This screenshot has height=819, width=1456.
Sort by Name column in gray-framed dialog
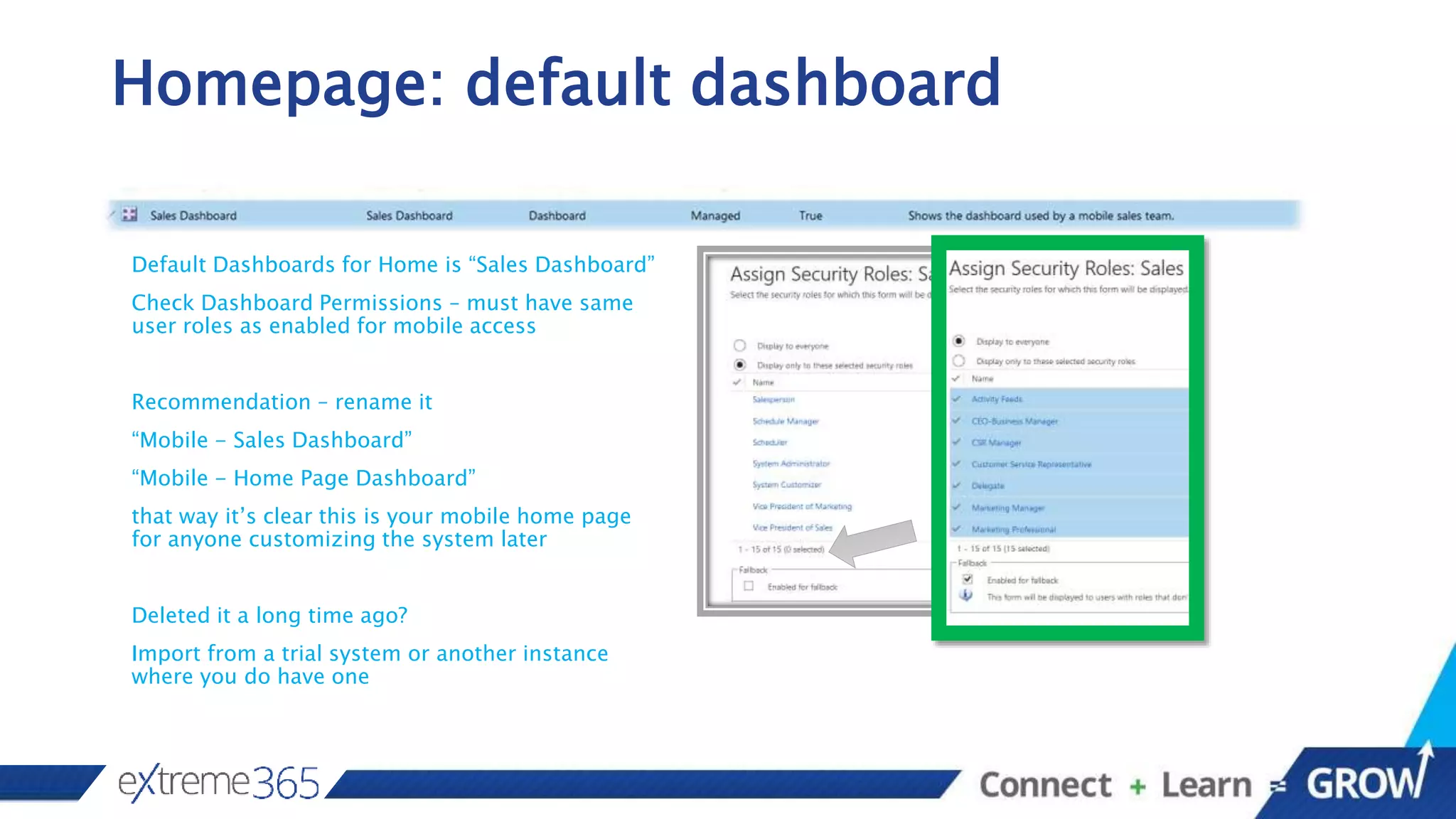[763, 382]
